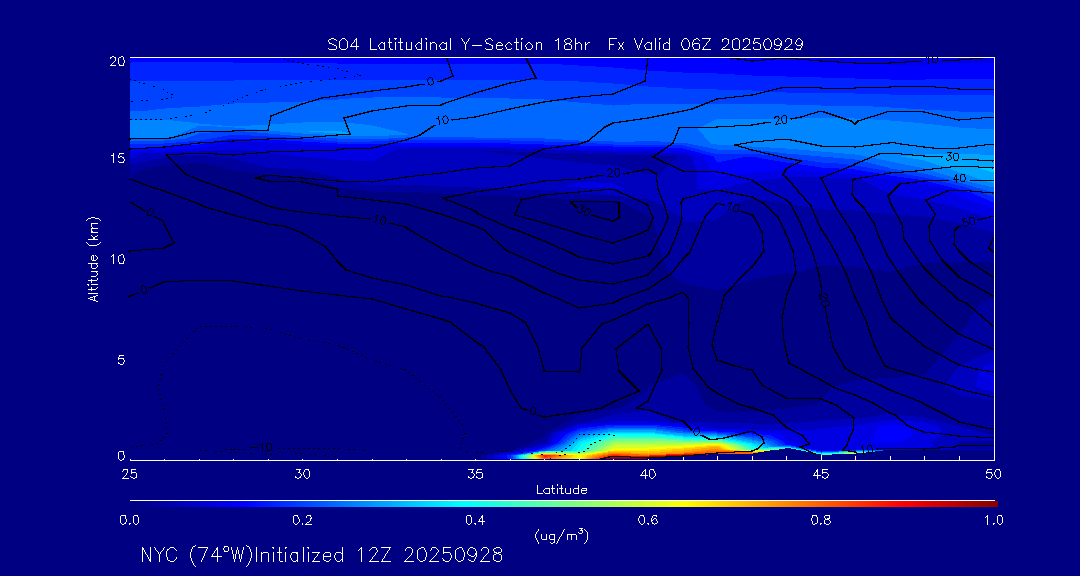1080x576 pixels.
Task: Select the 'Altitude (km)' y-axis label
Action: click(x=93, y=259)
